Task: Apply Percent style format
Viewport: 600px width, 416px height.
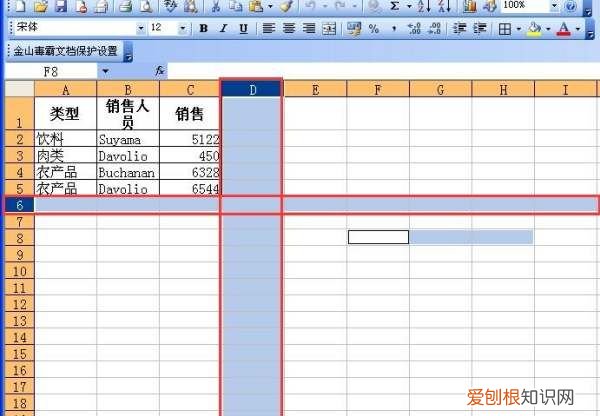Action: (373, 28)
